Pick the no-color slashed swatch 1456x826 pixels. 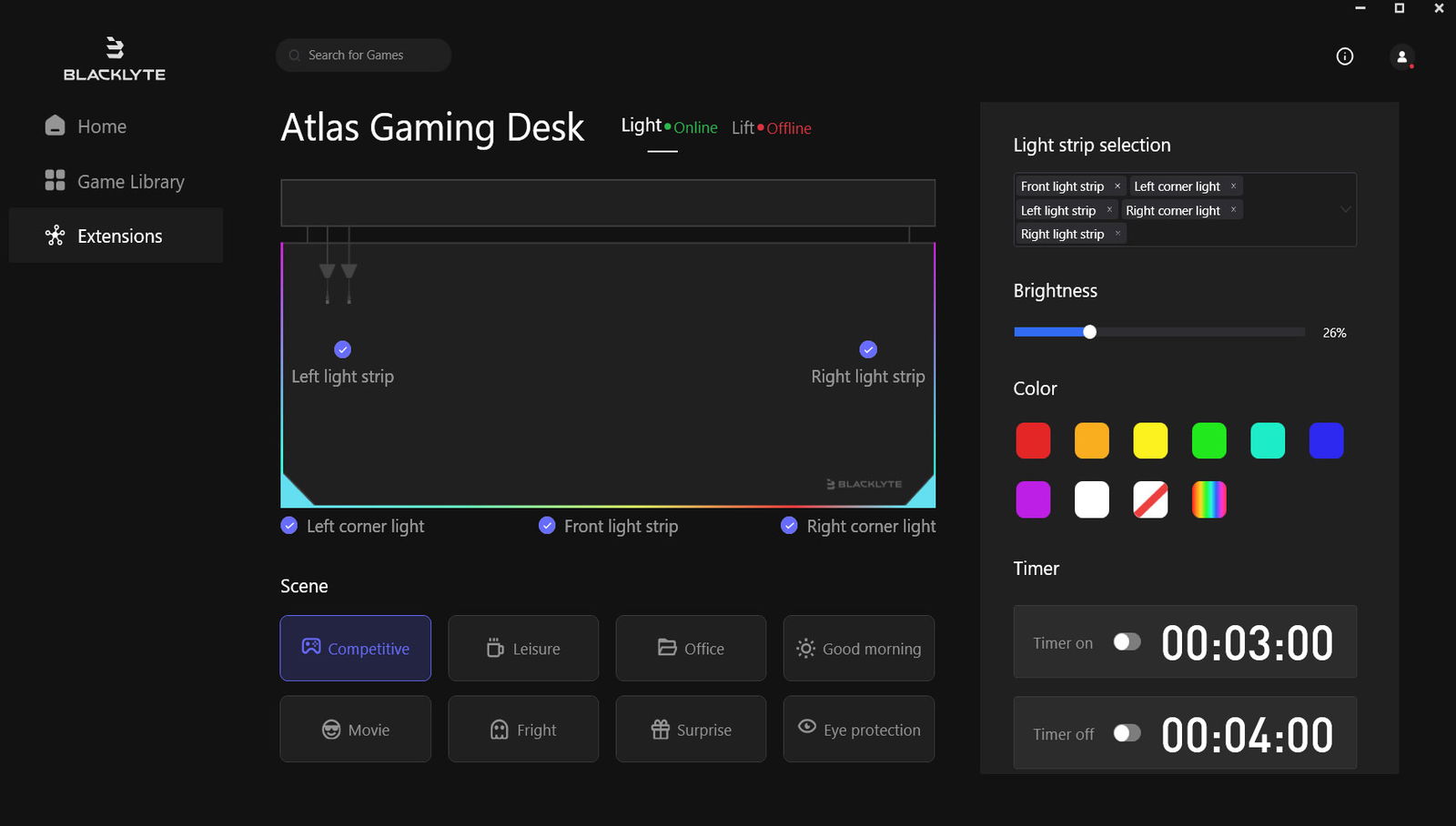pos(1150,499)
